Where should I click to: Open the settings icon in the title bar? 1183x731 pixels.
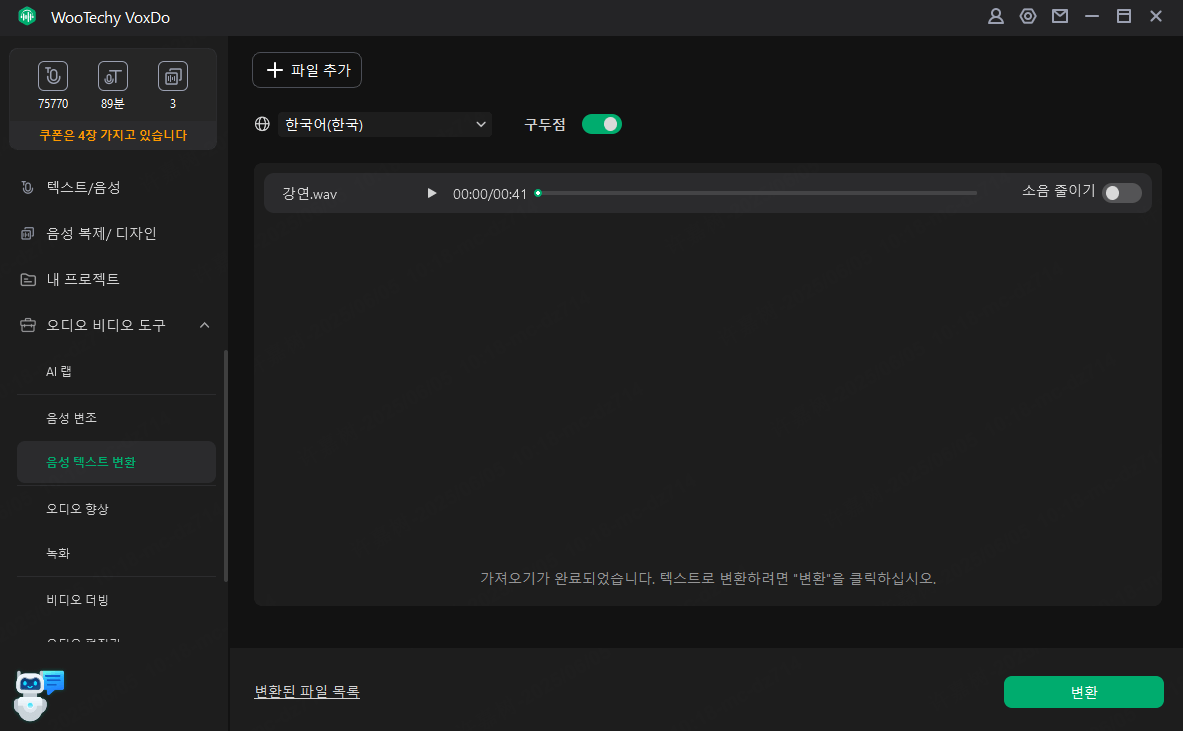[1027, 16]
